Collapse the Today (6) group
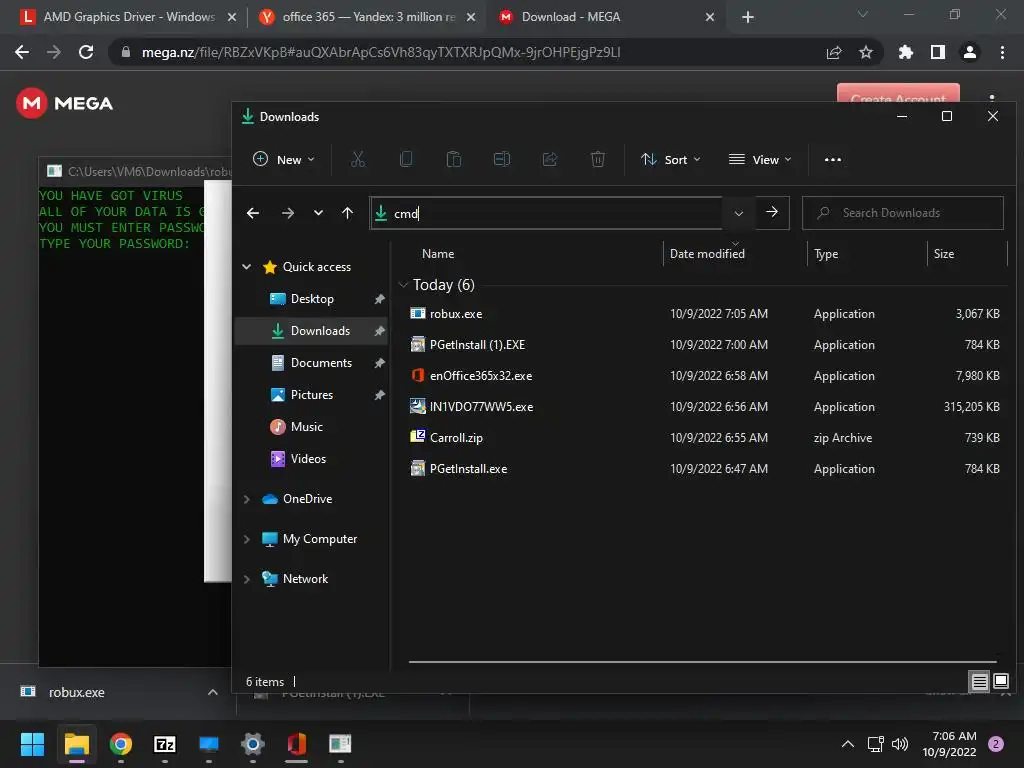The height and width of the screenshot is (768, 1024). pos(404,285)
